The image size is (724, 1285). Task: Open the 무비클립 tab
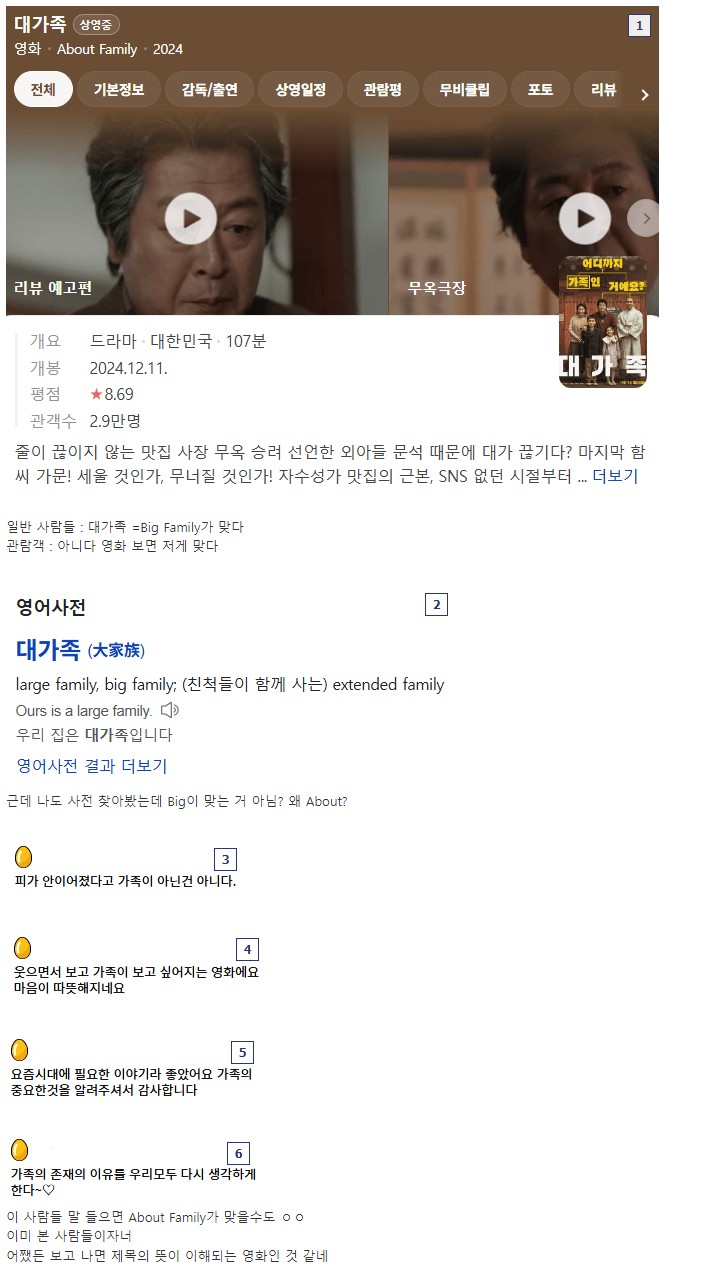click(x=464, y=89)
